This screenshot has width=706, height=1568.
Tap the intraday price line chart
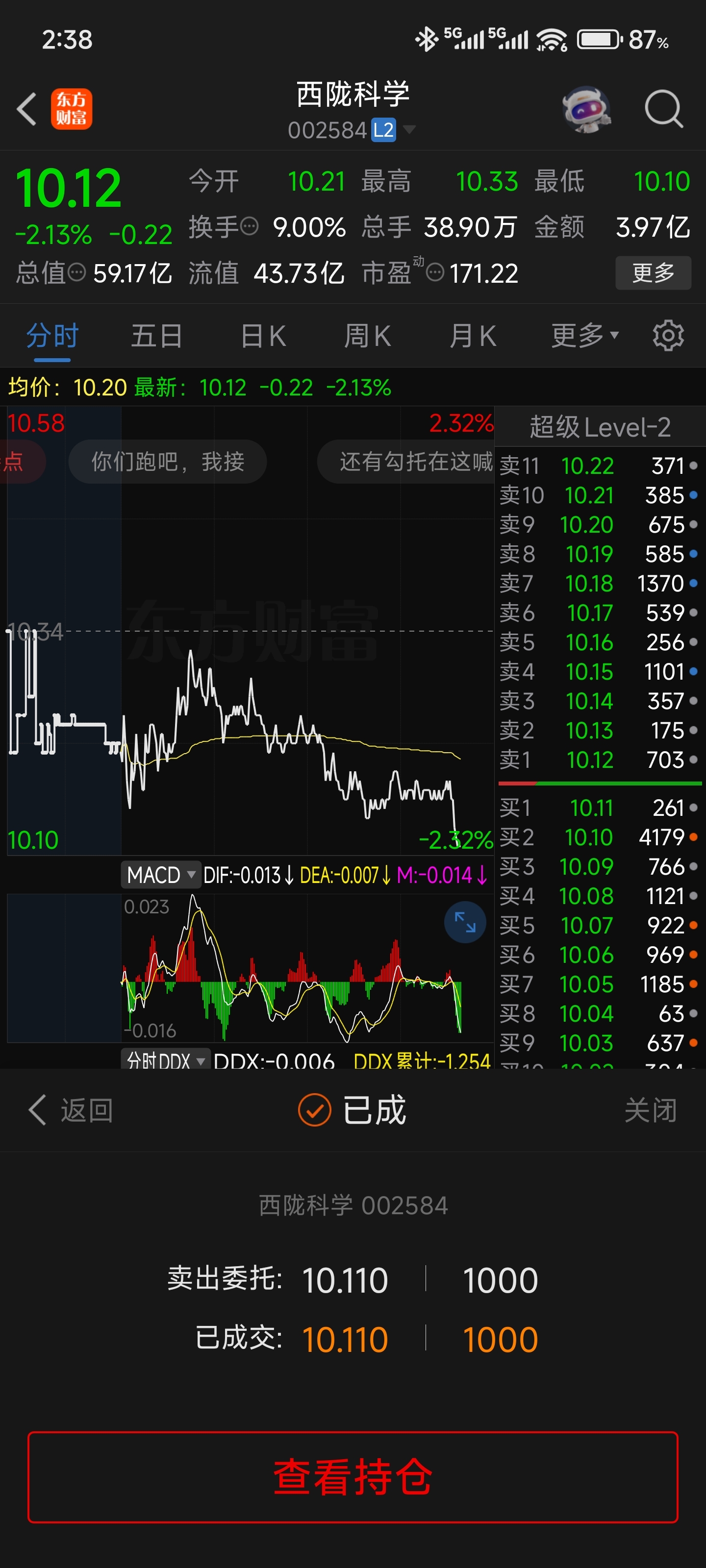(251, 631)
